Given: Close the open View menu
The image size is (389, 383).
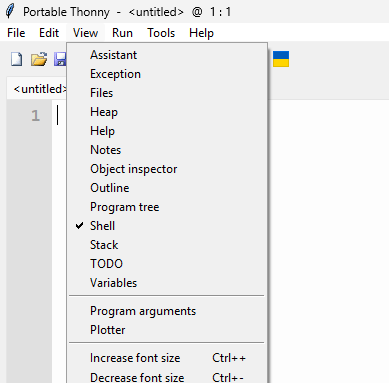Looking at the screenshot, I should coord(85,33).
